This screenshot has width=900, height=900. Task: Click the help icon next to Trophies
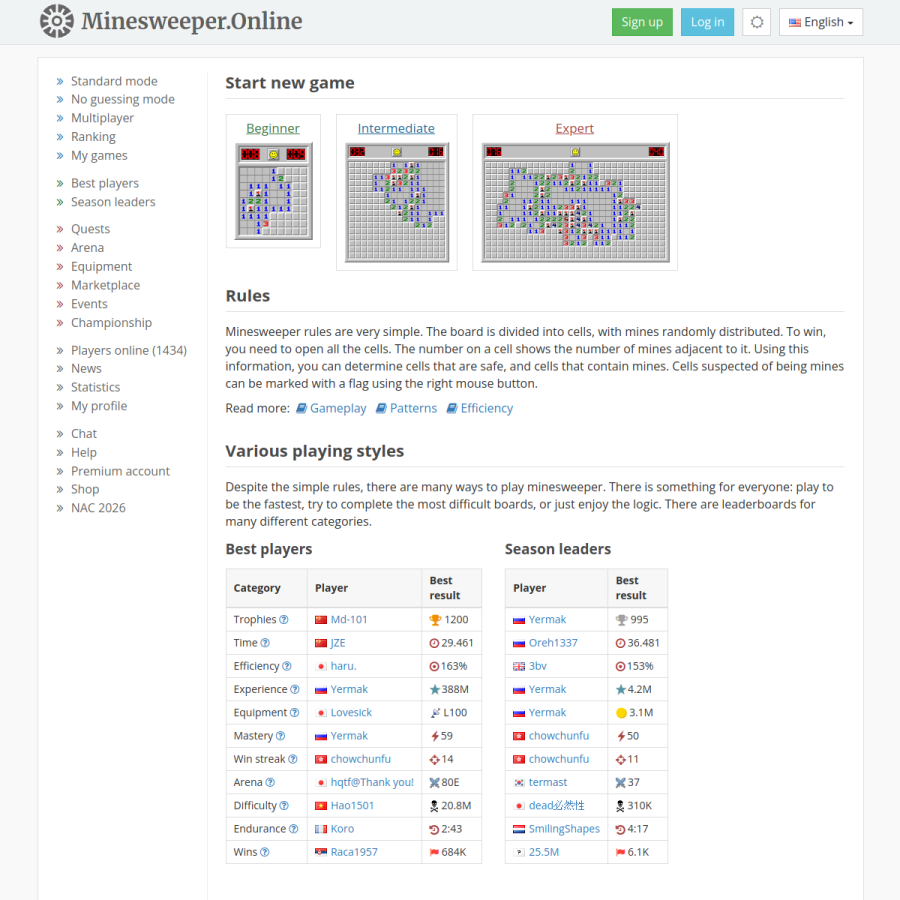(x=284, y=619)
